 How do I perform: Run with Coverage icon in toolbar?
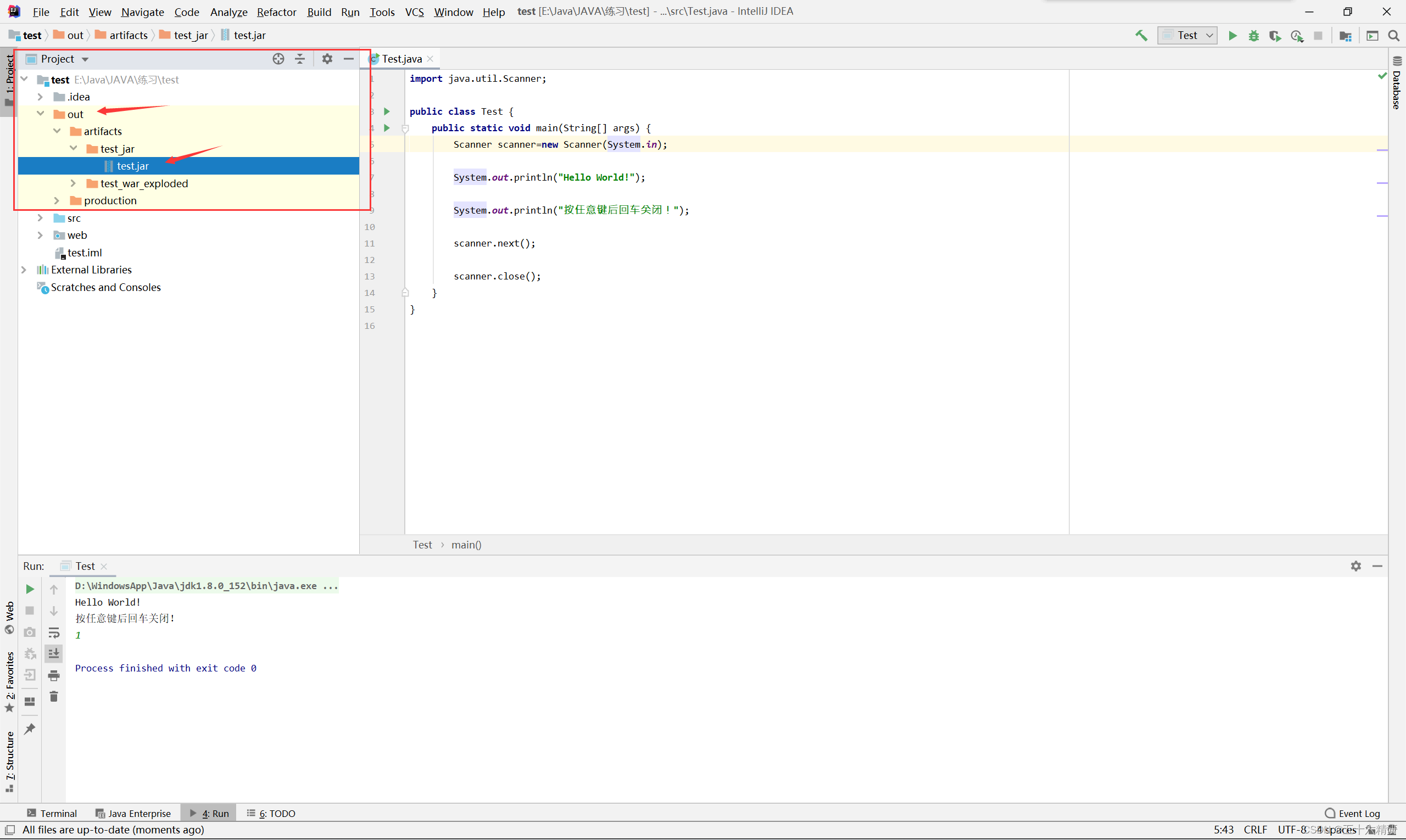(x=1275, y=36)
